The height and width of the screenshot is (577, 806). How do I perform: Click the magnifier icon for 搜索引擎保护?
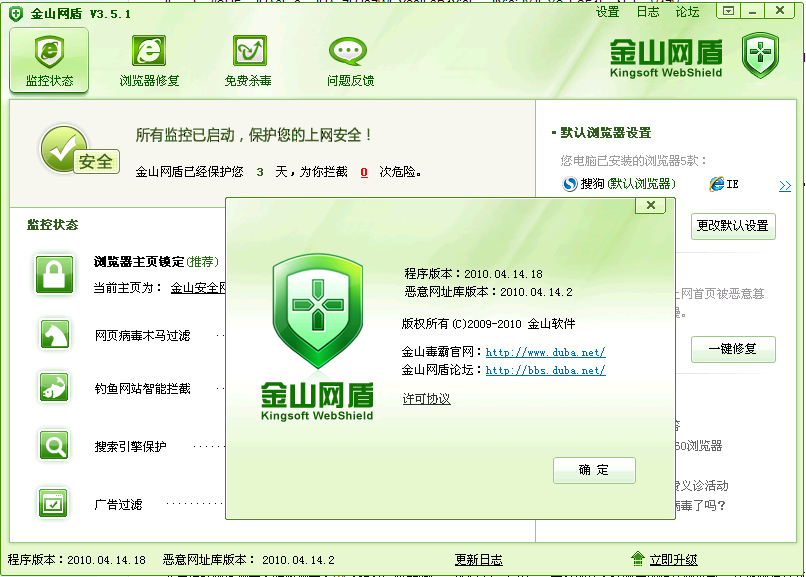54,445
